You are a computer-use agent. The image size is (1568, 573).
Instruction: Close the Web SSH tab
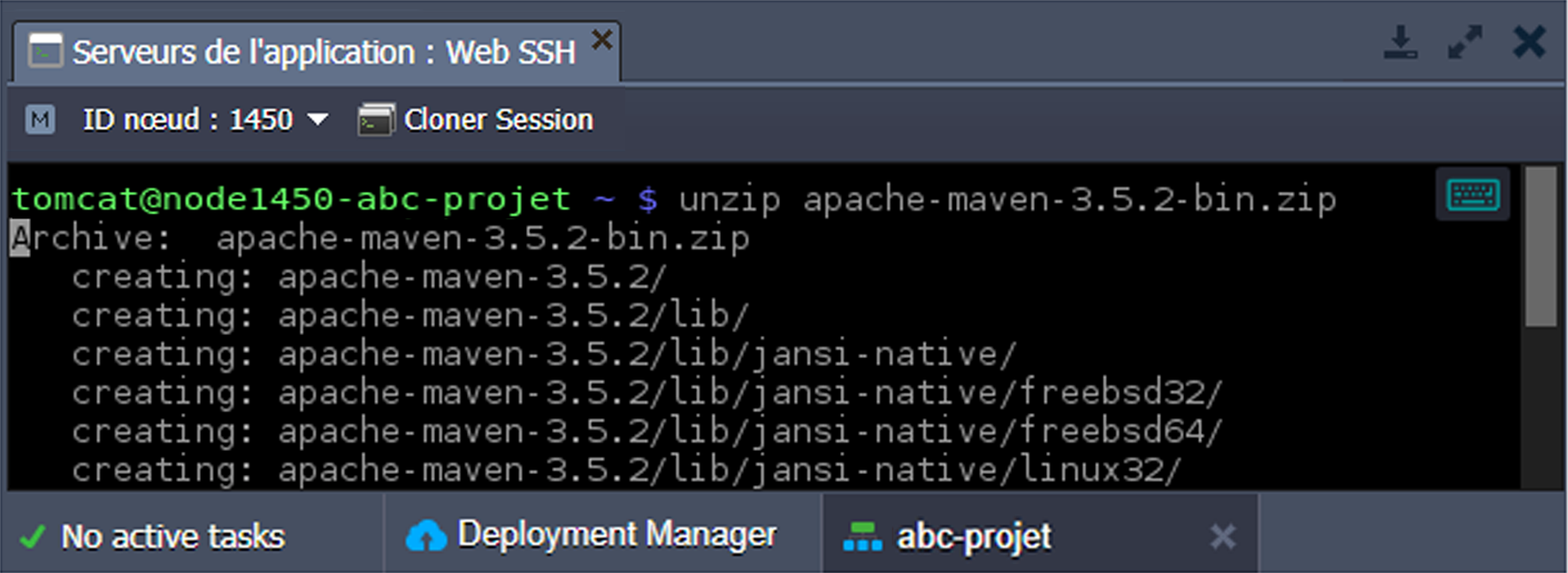[602, 39]
